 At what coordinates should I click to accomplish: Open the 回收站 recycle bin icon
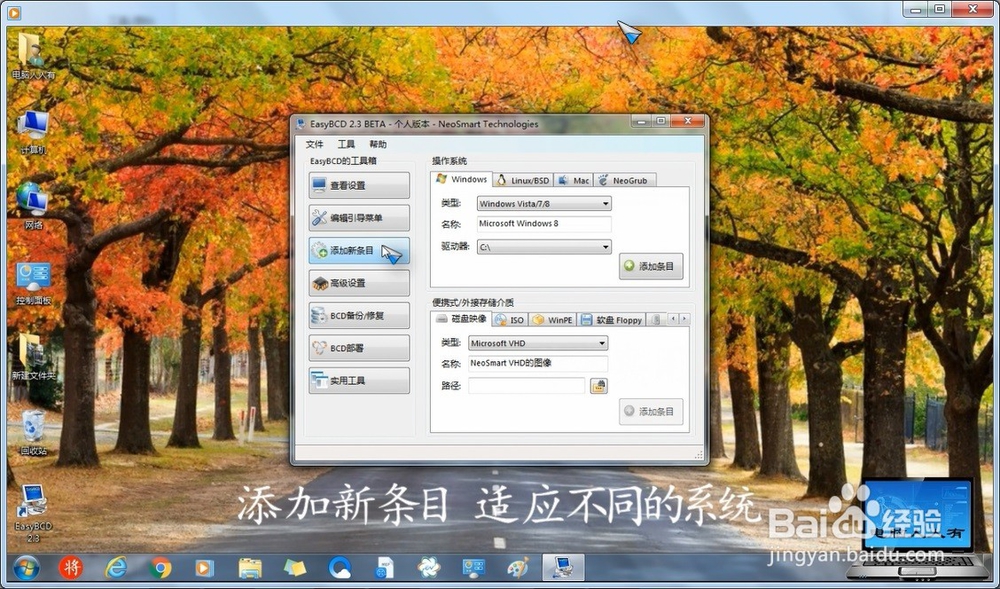33,433
